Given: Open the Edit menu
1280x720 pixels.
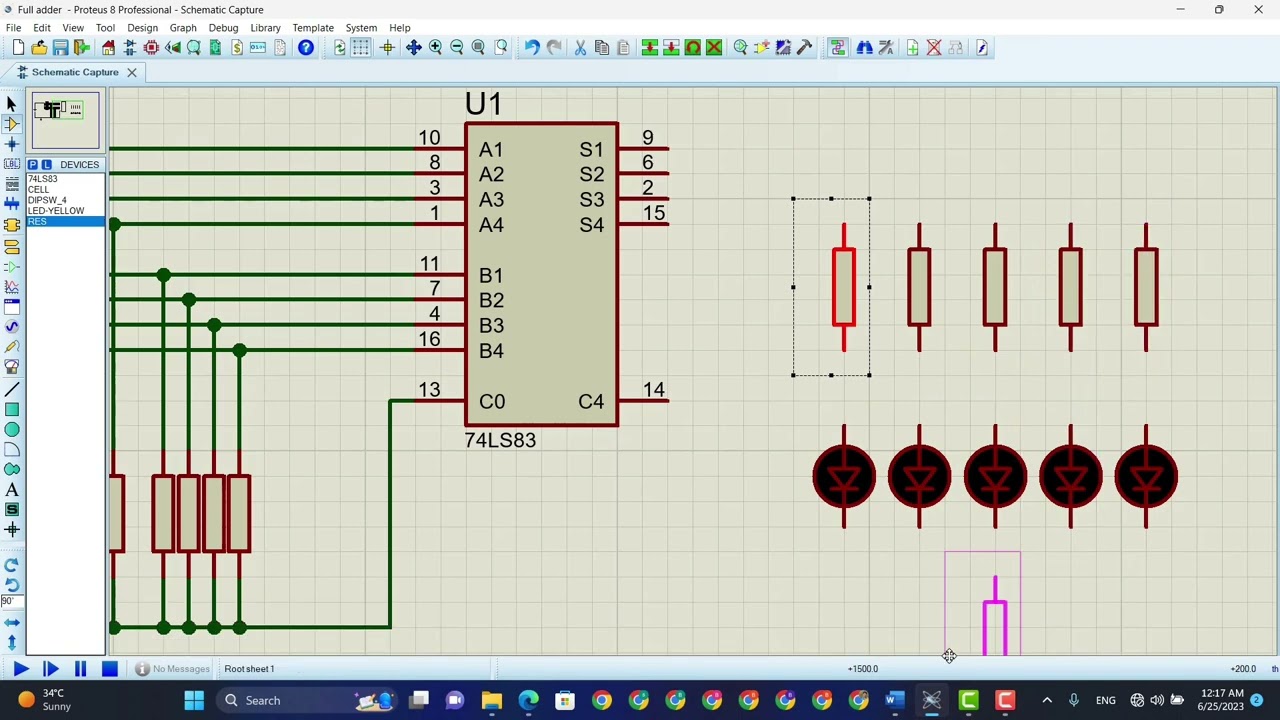Looking at the screenshot, I should click(x=42, y=28).
